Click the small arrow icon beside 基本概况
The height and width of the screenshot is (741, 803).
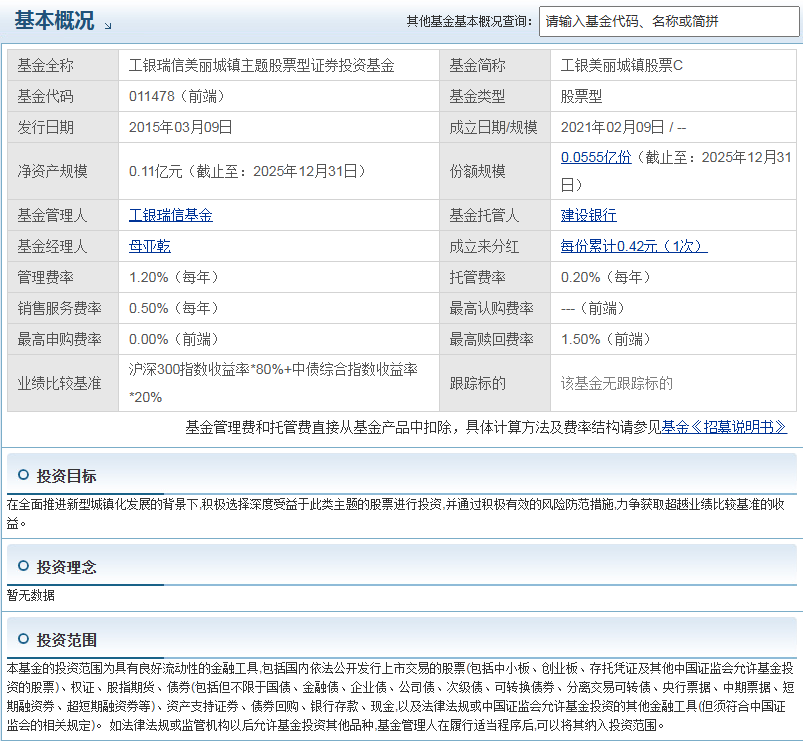pyautogui.click(x=108, y=26)
